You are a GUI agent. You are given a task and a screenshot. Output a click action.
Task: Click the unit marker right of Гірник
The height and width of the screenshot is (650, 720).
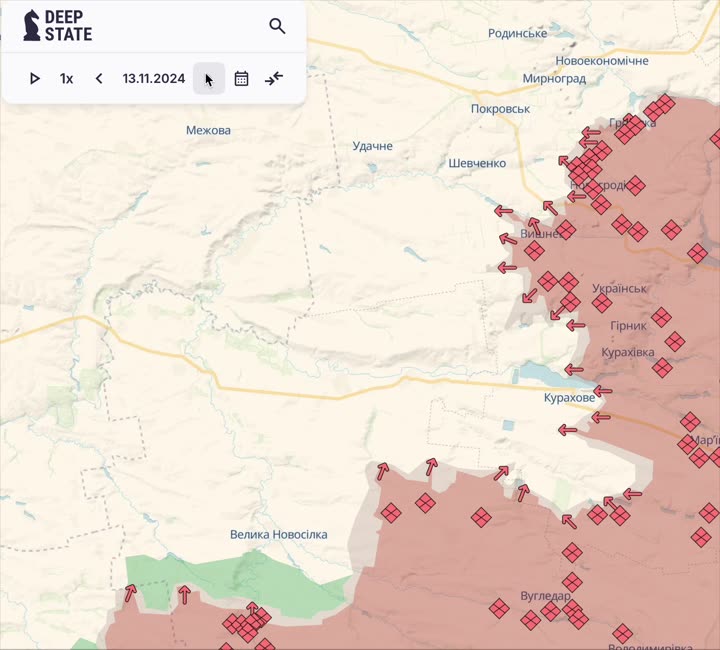661,317
